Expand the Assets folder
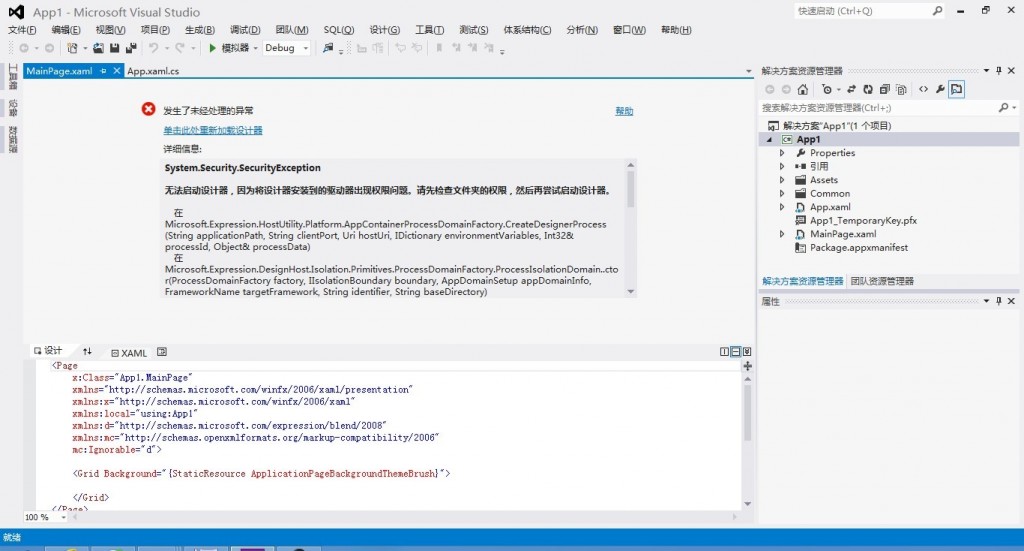Image resolution: width=1024 pixels, height=551 pixels. 782,180
